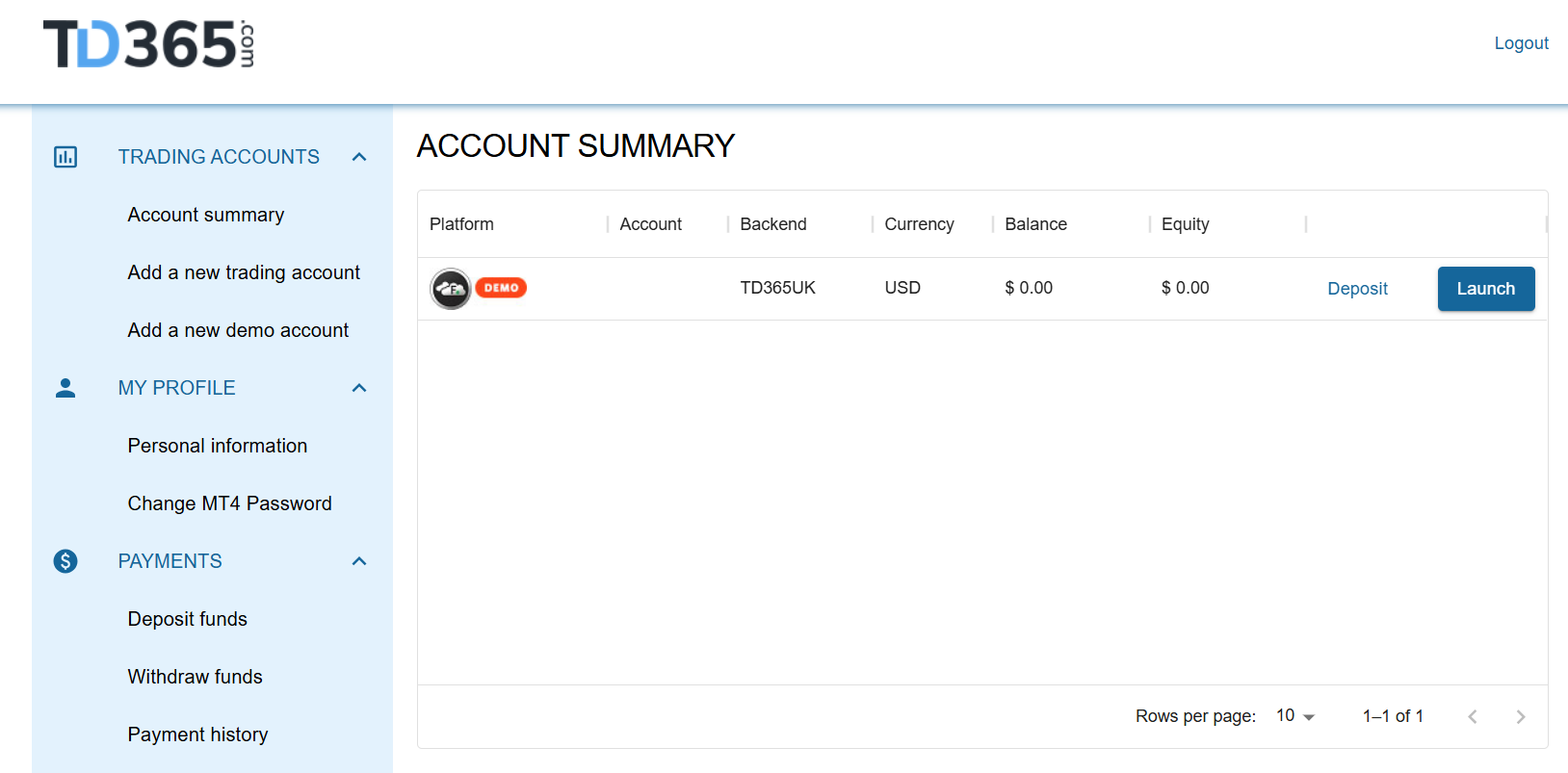Open Change MT4 Password page
Screen dimensions: 1568x773
coord(229,503)
